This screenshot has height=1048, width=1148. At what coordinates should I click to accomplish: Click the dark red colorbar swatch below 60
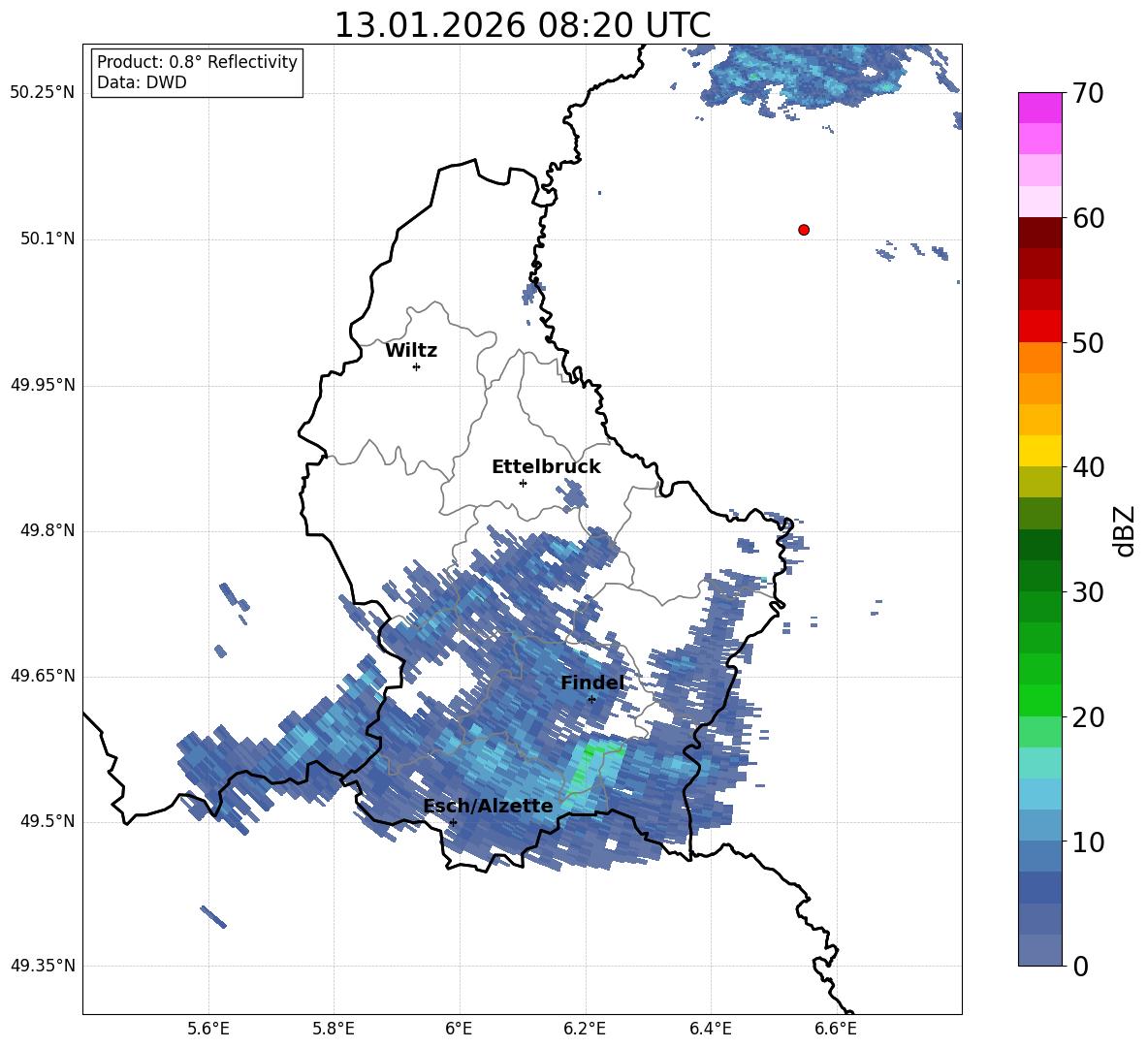coord(1040,233)
